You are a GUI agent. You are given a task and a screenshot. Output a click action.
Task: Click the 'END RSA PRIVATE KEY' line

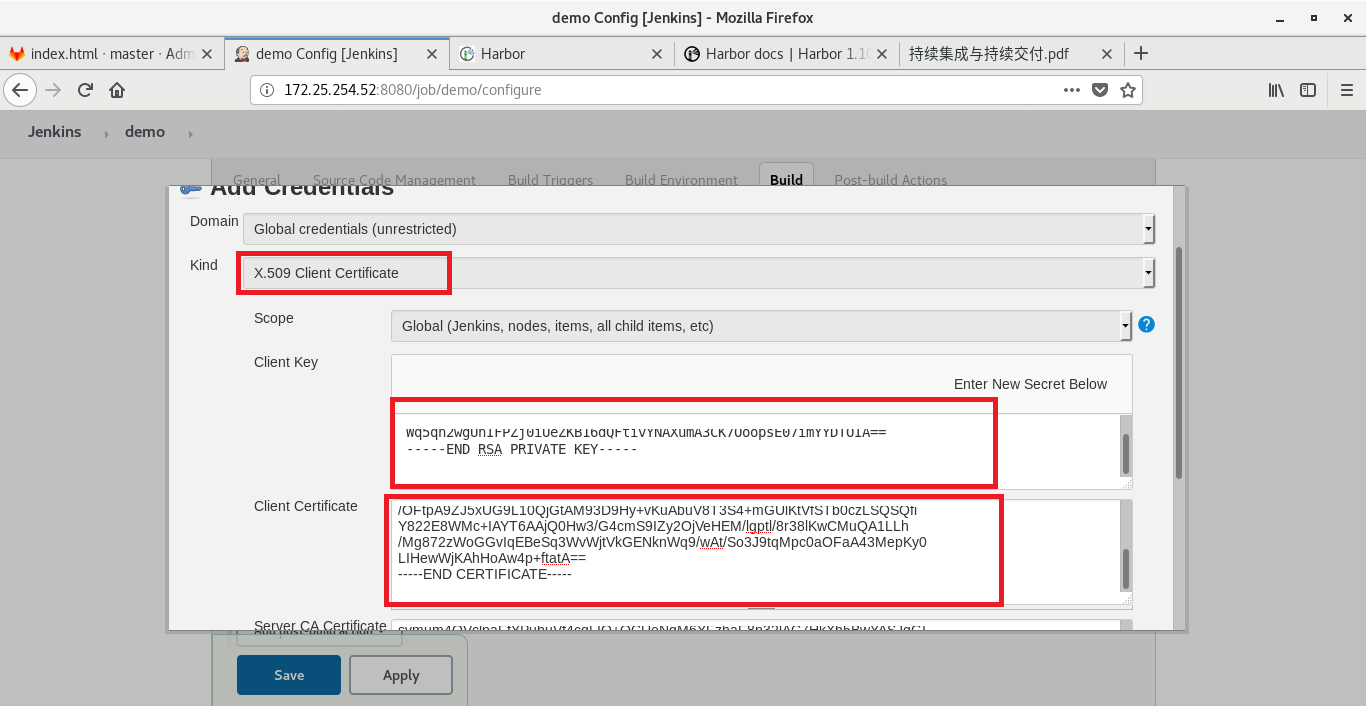point(522,449)
